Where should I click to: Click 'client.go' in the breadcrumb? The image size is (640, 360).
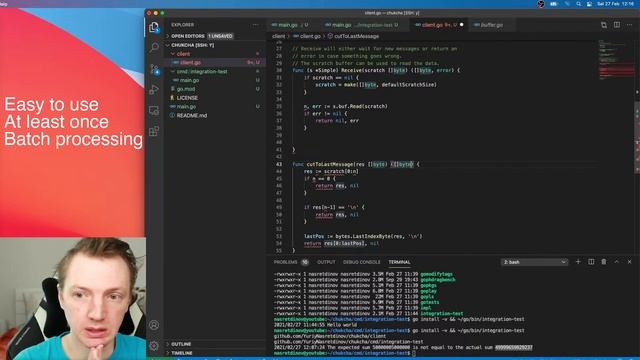pyautogui.click(x=310, y=36)
